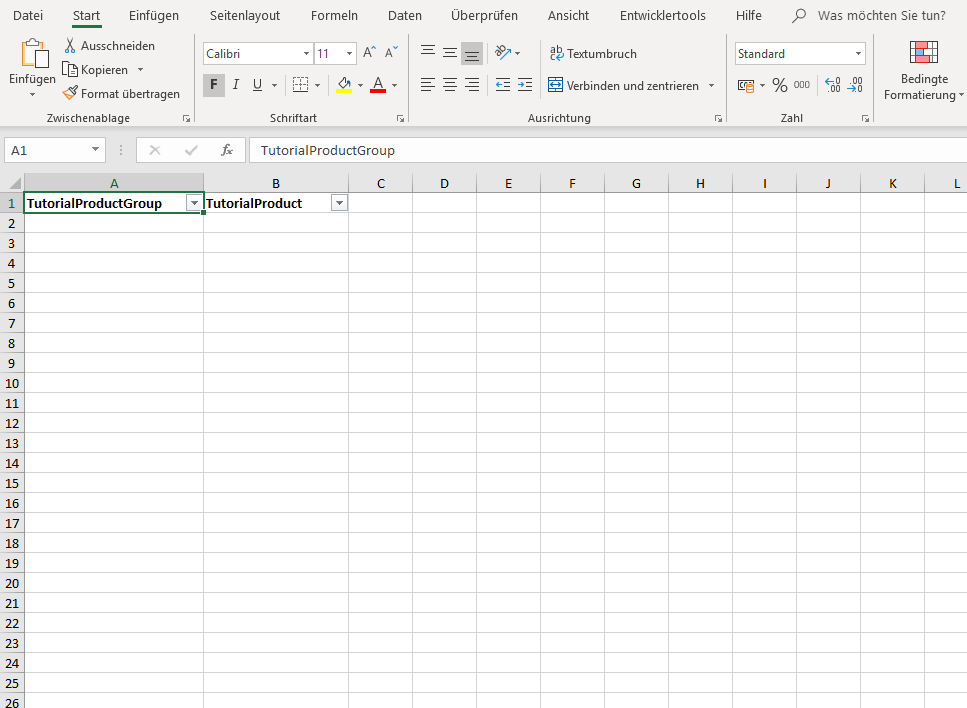This screenshot has width=967, height=708.
Task: Click the Ausschneiden scissors icon
Action: (71, 46)
